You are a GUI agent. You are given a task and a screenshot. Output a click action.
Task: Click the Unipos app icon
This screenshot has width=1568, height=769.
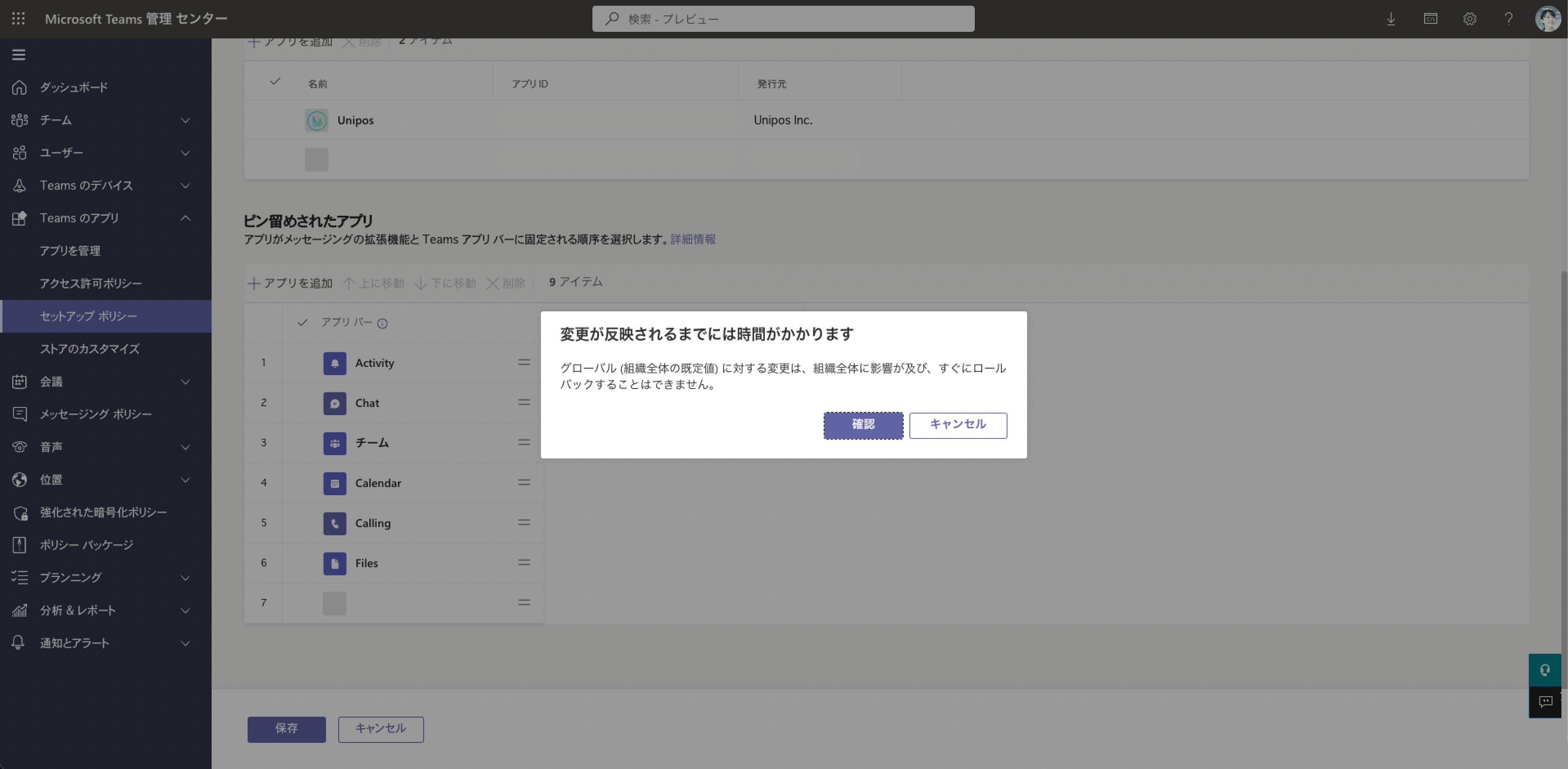click(317, 121)
